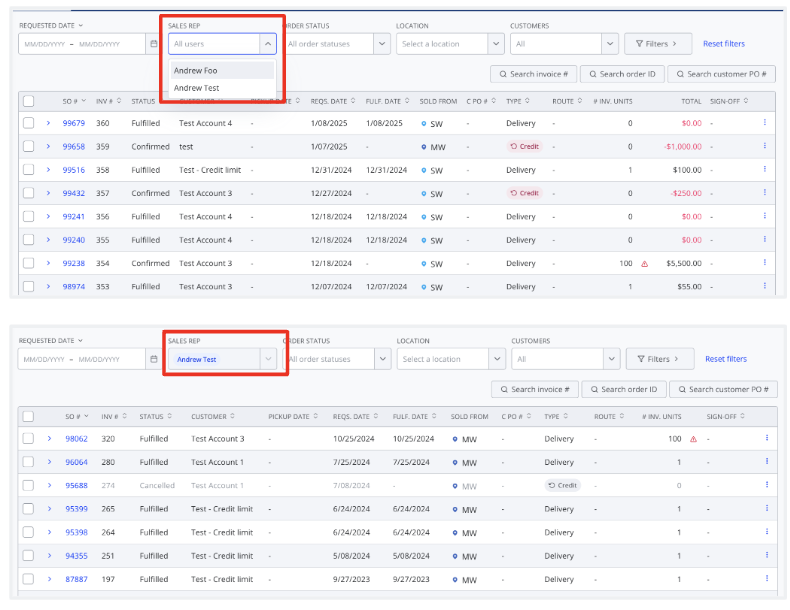Click the Cancelled status of order 95688

point(157,486)
